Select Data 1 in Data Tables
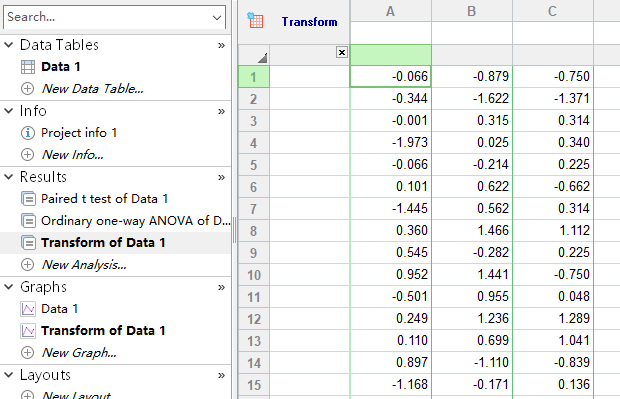 pyautogui.click(x=61, y=67)
